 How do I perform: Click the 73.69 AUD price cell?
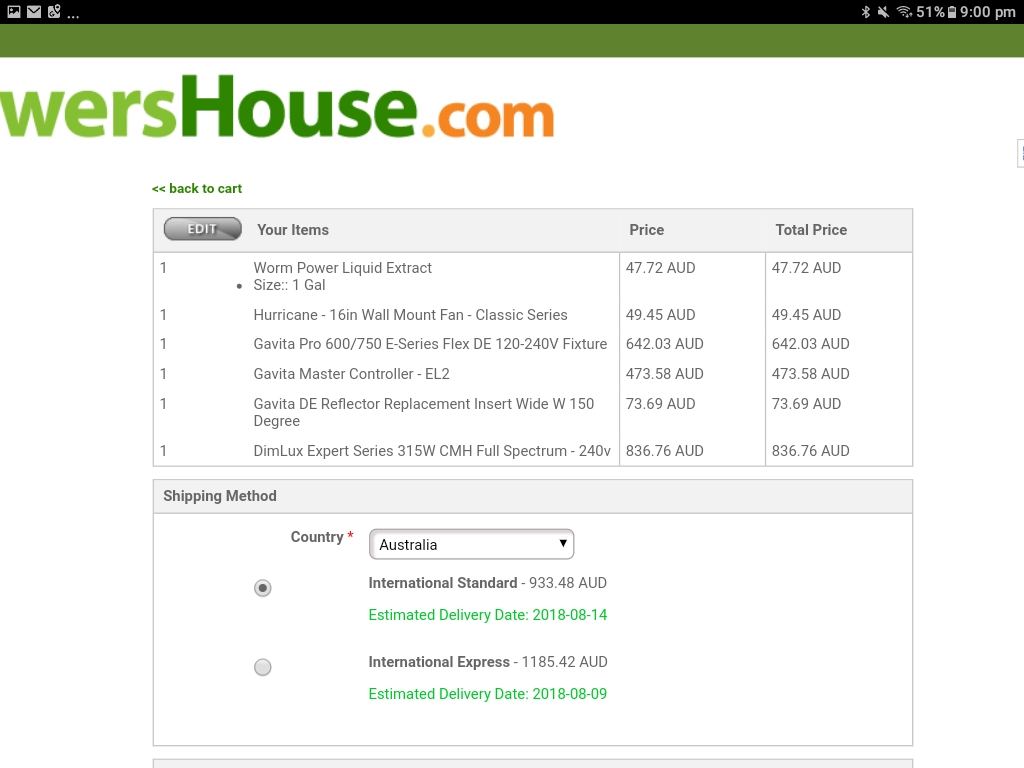click(x=660, y=404)
